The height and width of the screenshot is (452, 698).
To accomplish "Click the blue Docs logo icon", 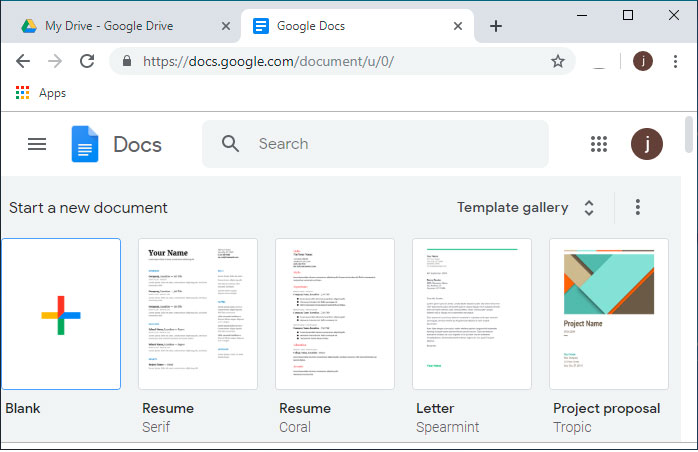I will coord(85,144).
